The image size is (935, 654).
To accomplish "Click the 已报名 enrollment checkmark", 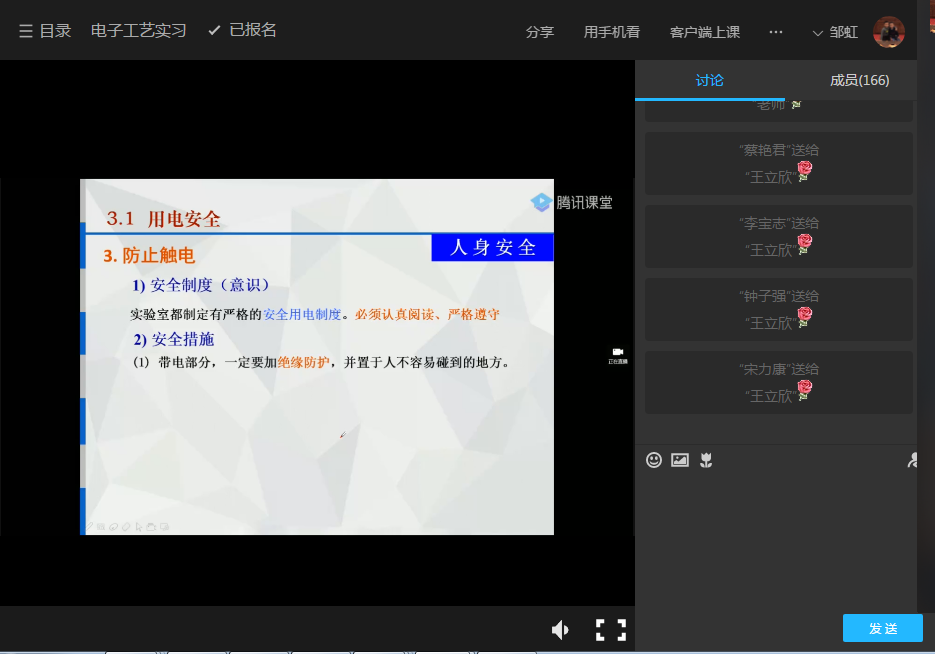I will 212,30.
